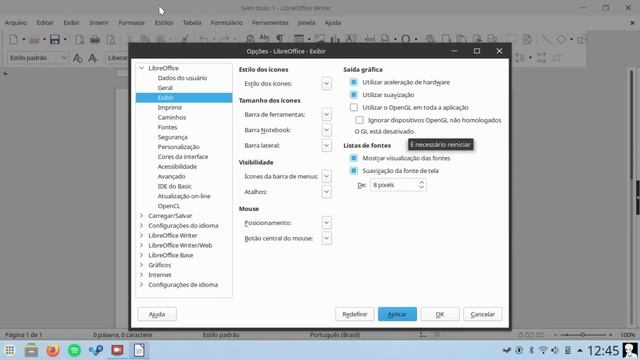Screen dimensions: 640x360
Task: Toggle Utilizar aceleração de hardware checkbox
Action: (354, 82)
